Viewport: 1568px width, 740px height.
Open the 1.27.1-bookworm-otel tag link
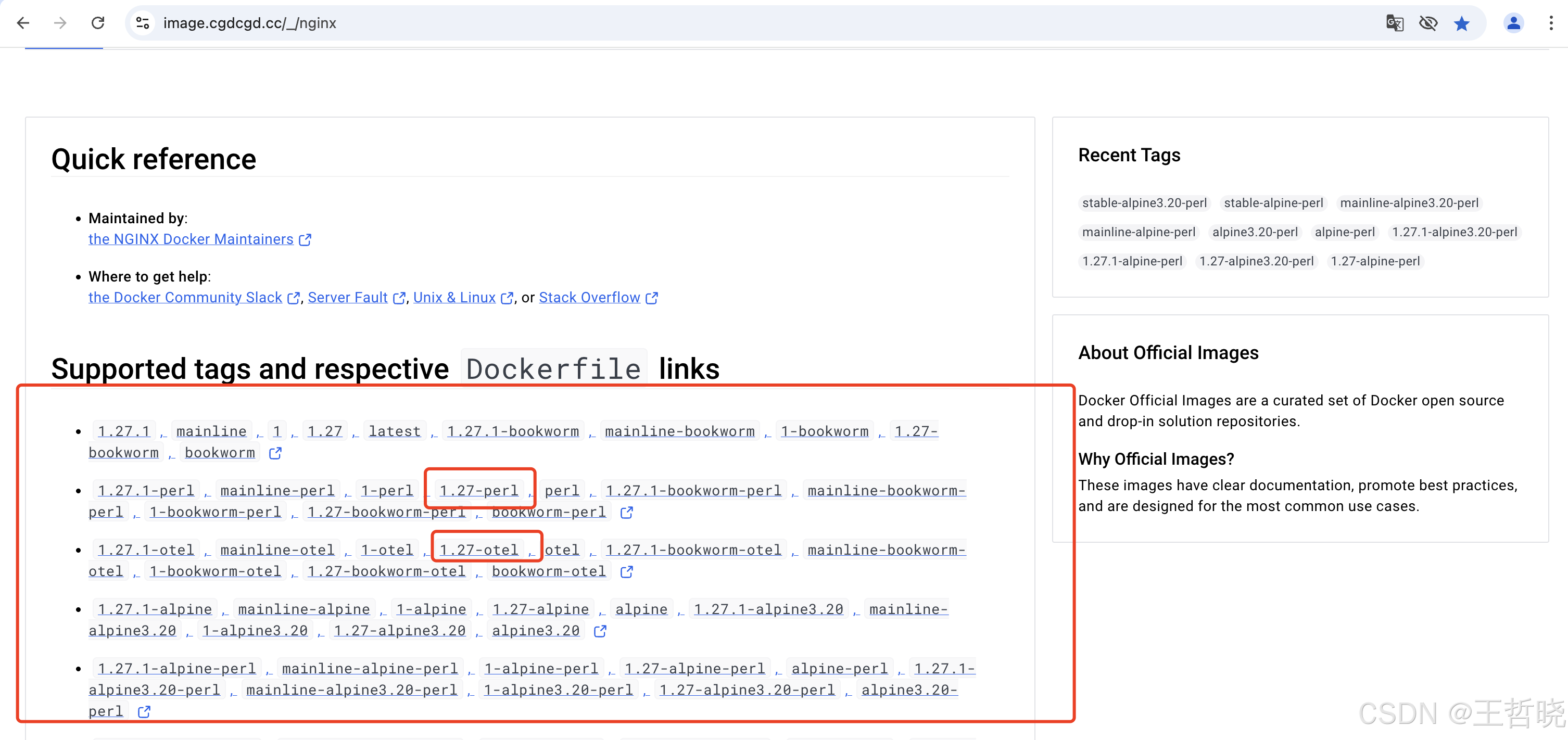coord(693,550)
